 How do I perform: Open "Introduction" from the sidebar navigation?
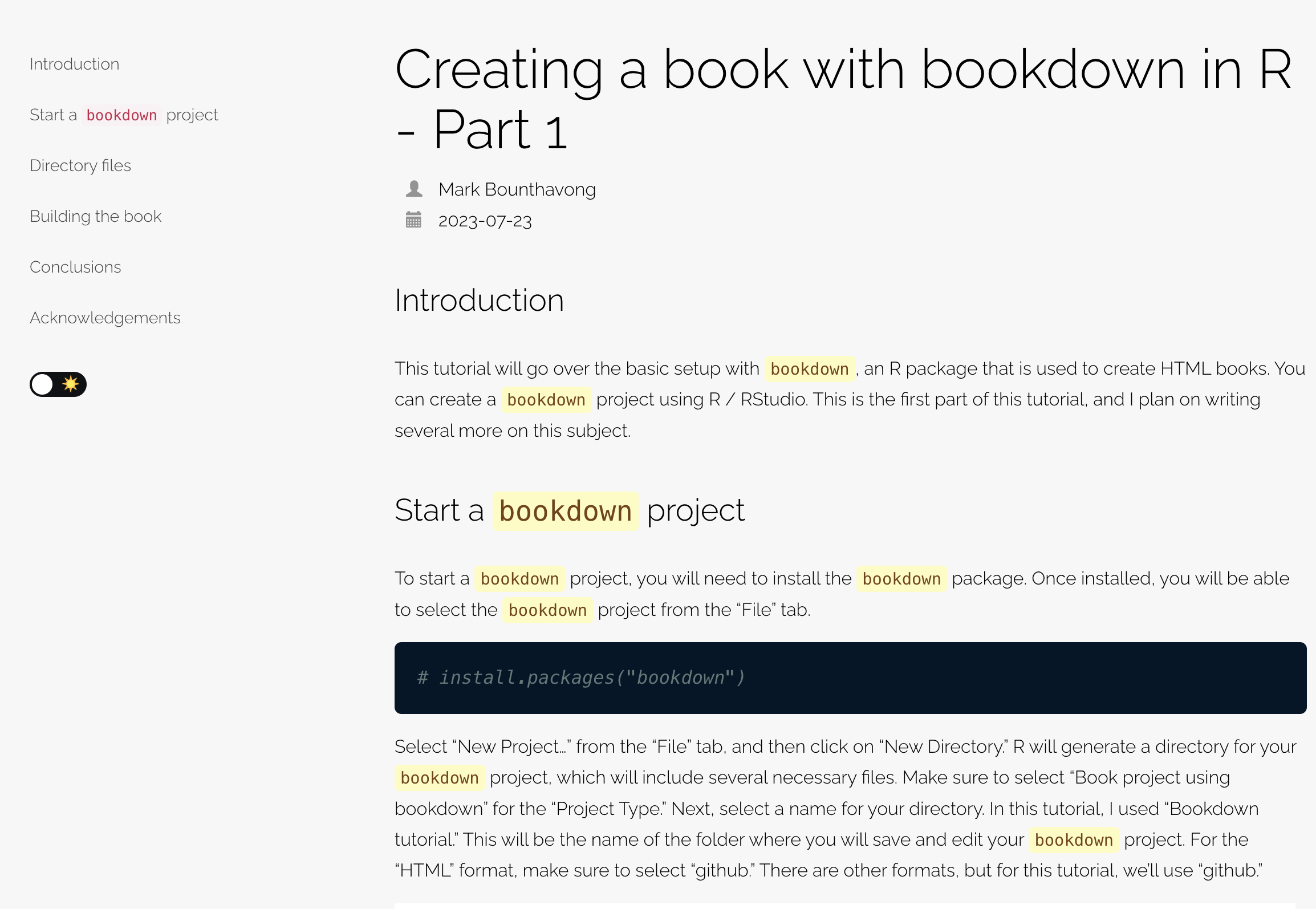pos(74,64)
